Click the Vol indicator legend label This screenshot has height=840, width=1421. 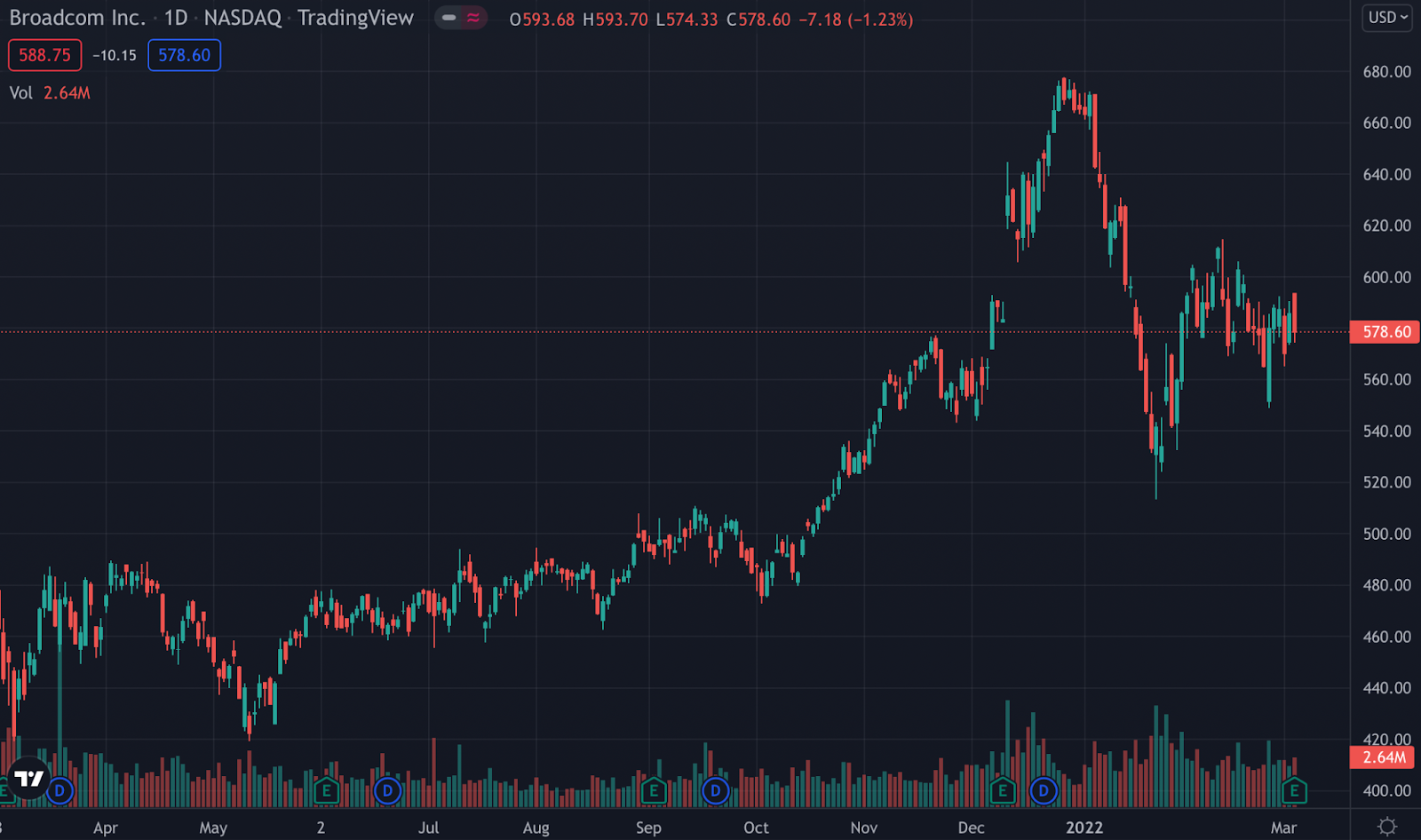pos(21,93)
